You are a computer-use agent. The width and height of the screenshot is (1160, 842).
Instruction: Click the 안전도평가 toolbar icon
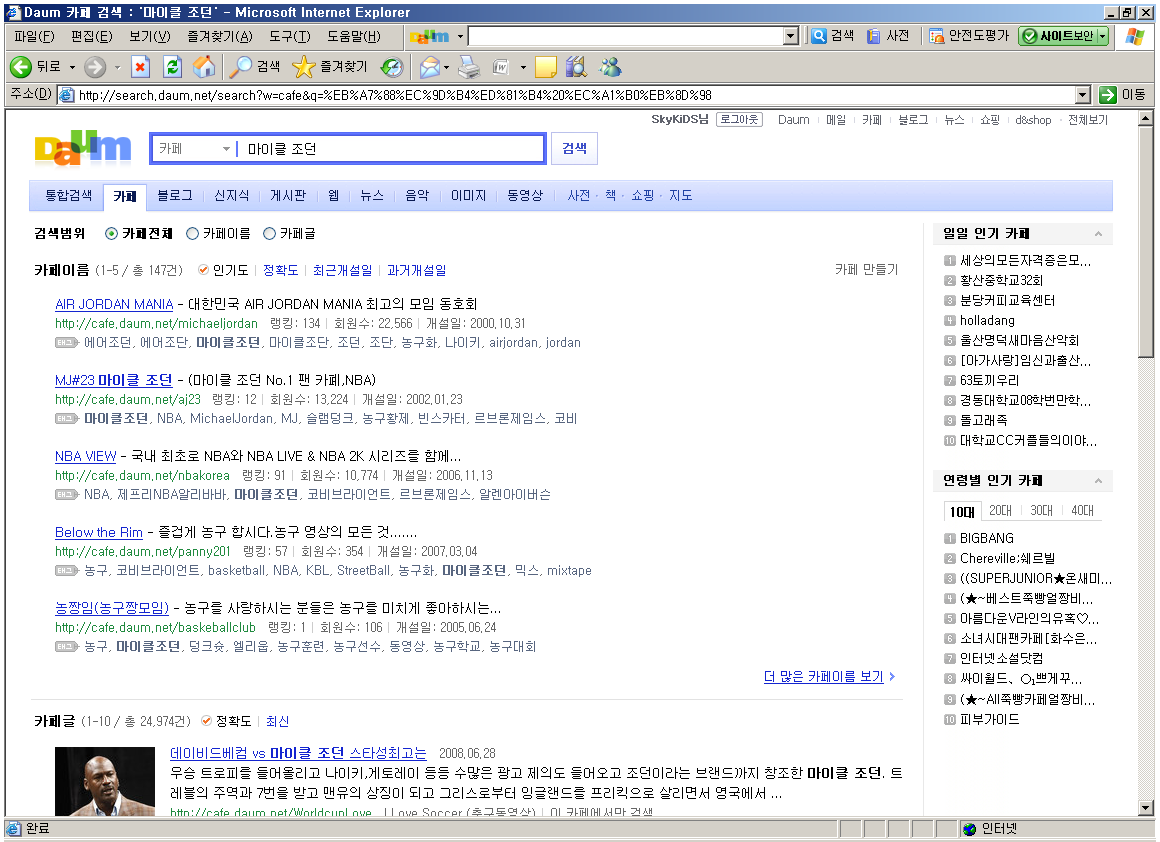[x=937, y=36]
